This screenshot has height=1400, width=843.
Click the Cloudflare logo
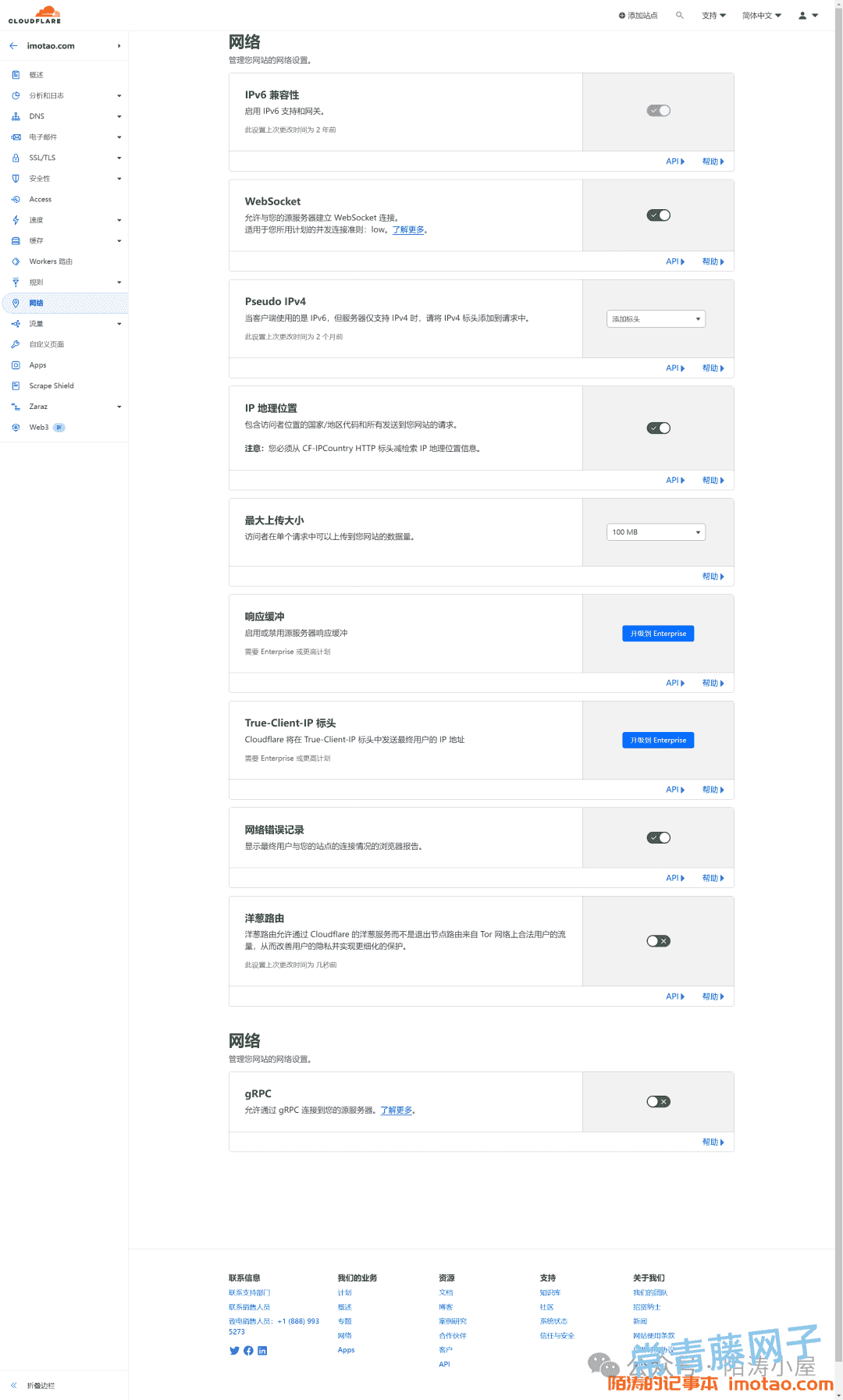[34, 15]
